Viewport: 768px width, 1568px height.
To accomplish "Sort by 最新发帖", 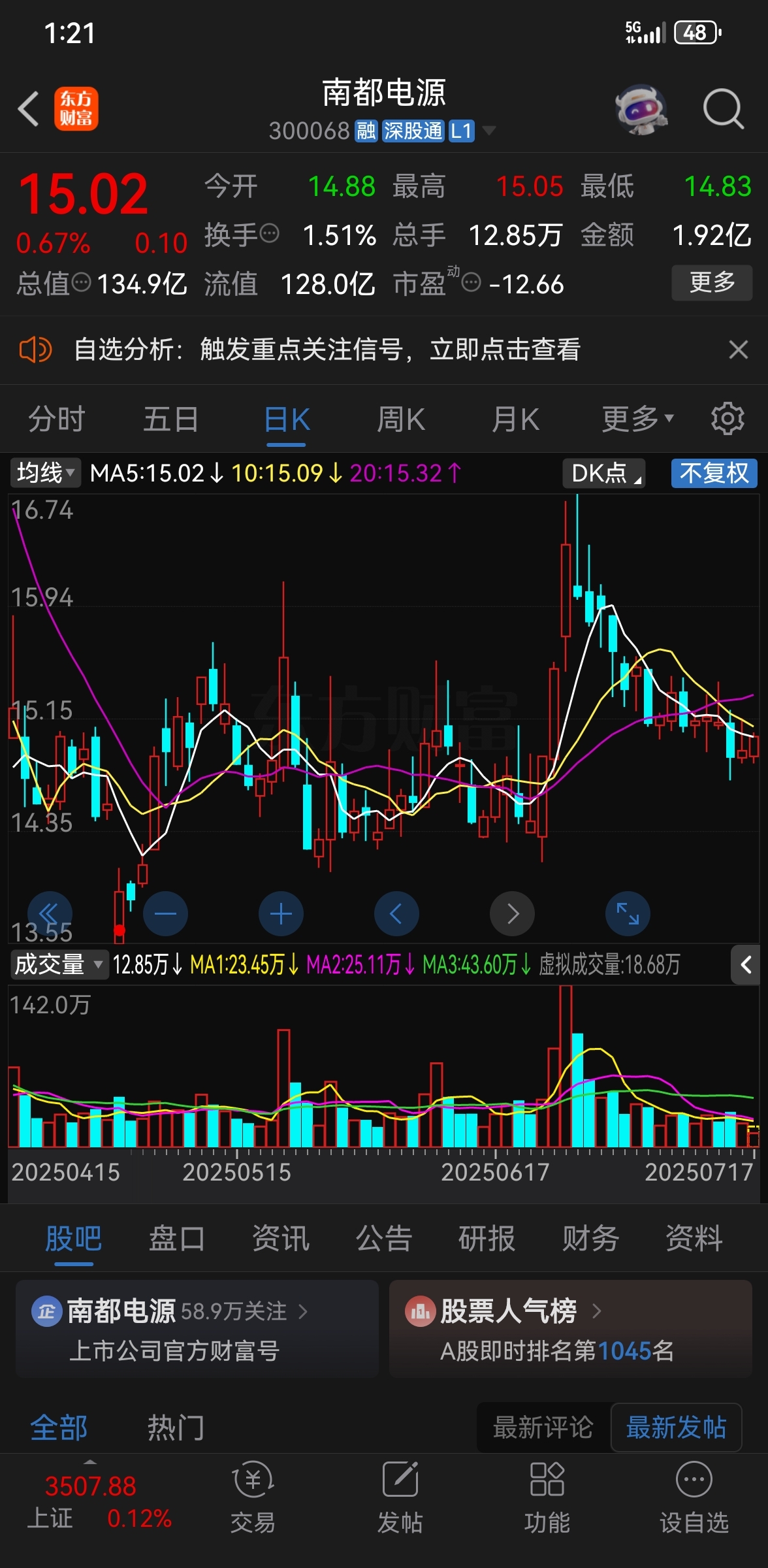I will (x=676, y=1428).
